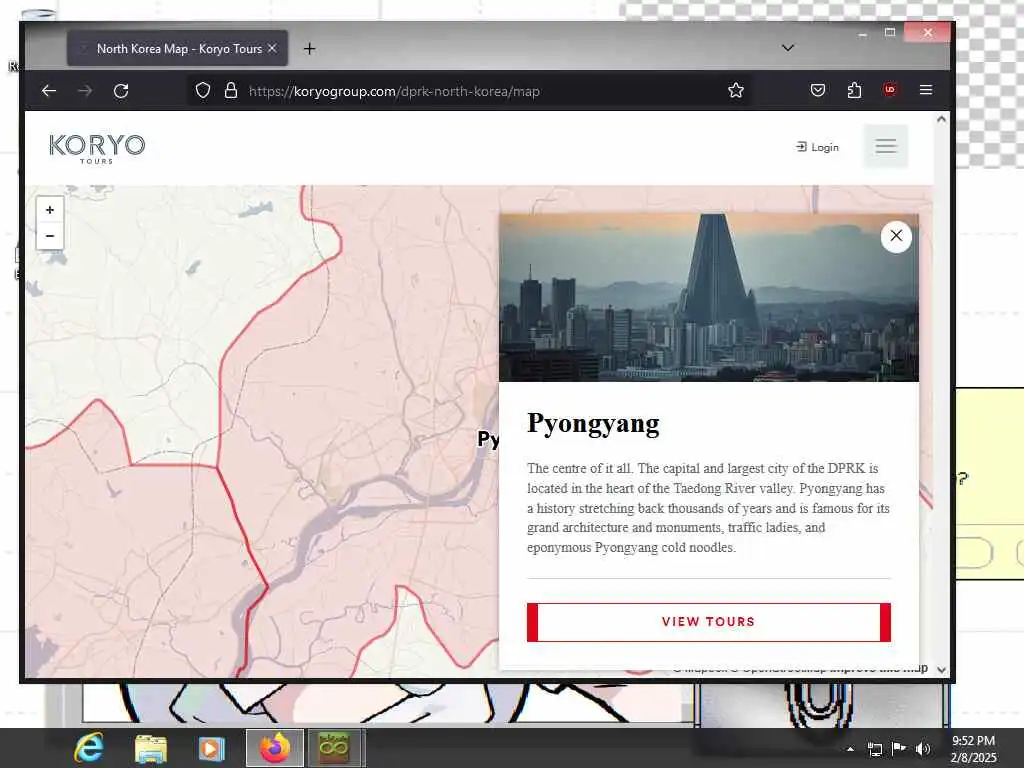Open the tracking protection shield icon
The width and height of the screenshot is (1024, 768).
tap(203, 90)
